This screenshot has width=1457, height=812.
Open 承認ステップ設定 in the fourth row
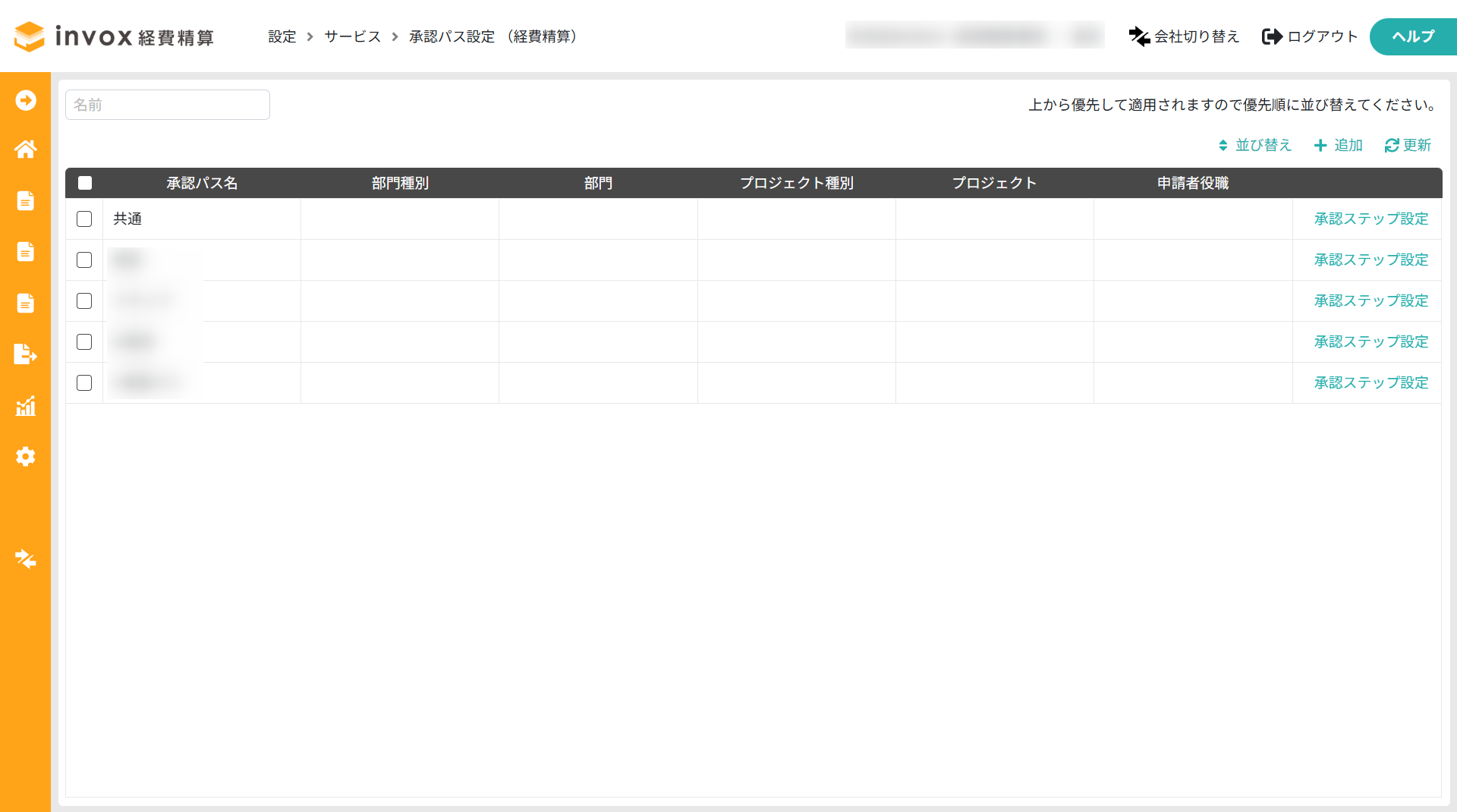click(1371, 341)
